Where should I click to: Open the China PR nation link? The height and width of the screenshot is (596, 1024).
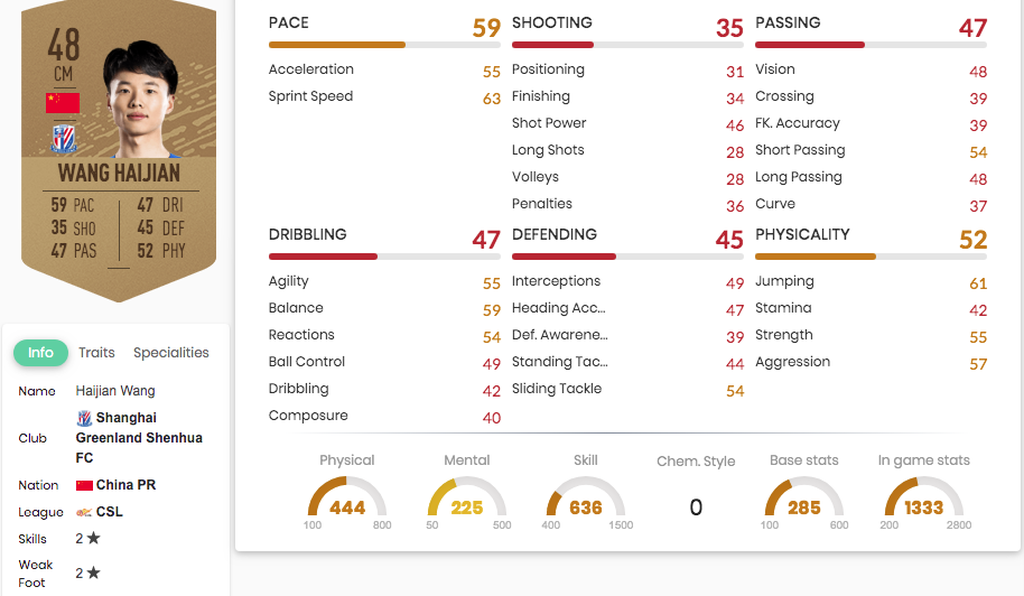pos(126,485)
